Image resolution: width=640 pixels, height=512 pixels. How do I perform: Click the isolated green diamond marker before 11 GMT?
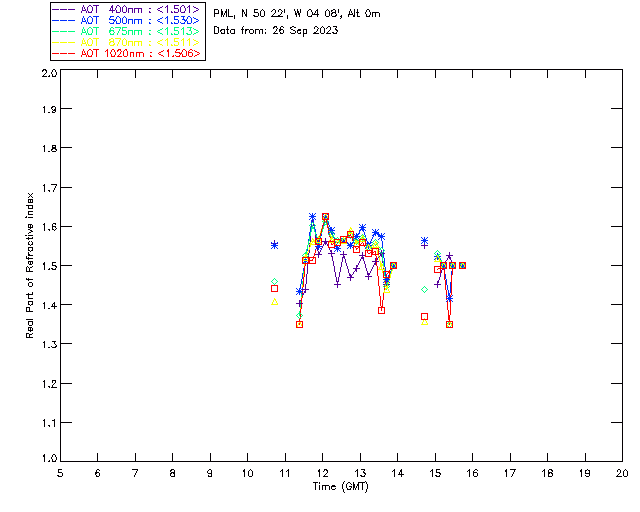pyautogui.click(x=275, y=281)
